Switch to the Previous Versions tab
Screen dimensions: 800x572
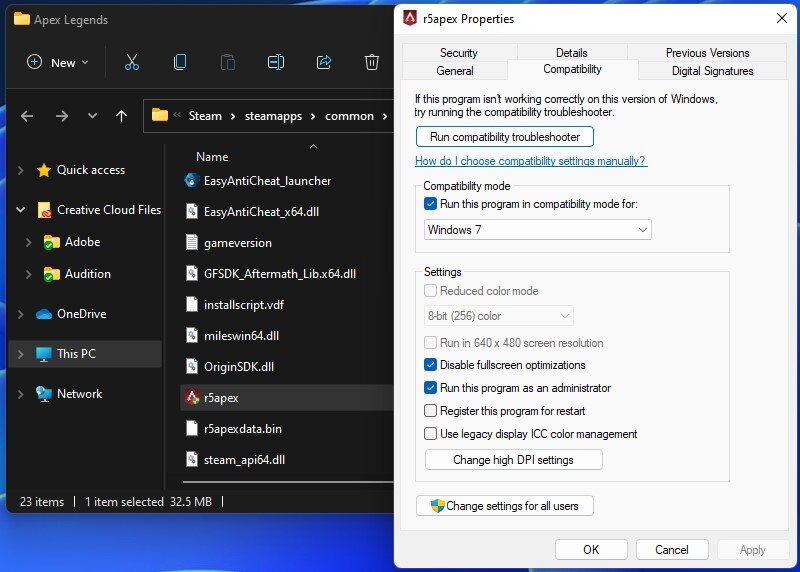click(x=707, y=53)
